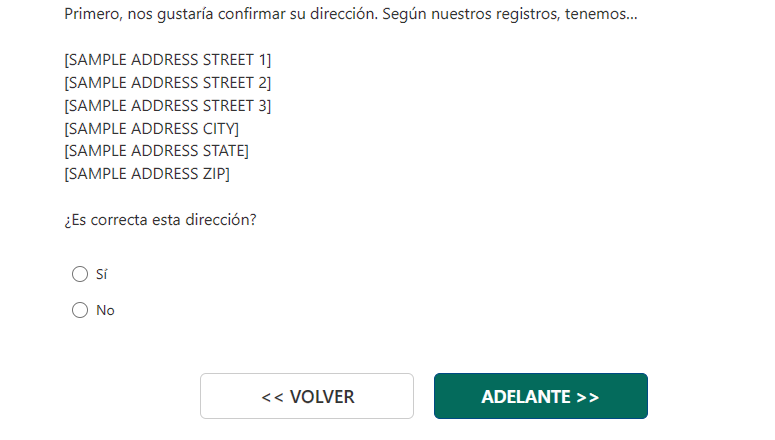Click the "[SAMPLE ADDRESS STREET 3]" line
This screenshot has width=775, height=440.
click(167, 106)
